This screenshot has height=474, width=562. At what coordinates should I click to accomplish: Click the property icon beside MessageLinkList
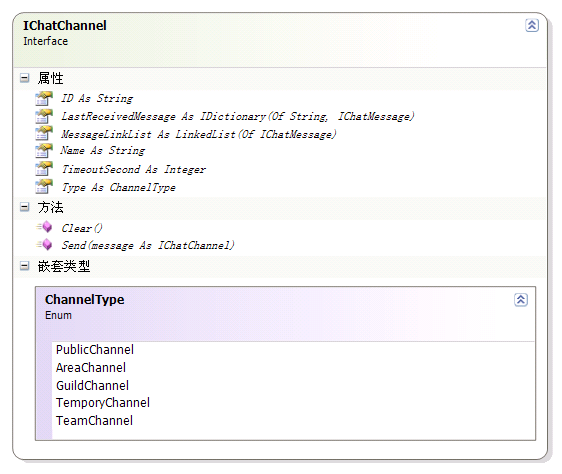click(x=44, y=133)
